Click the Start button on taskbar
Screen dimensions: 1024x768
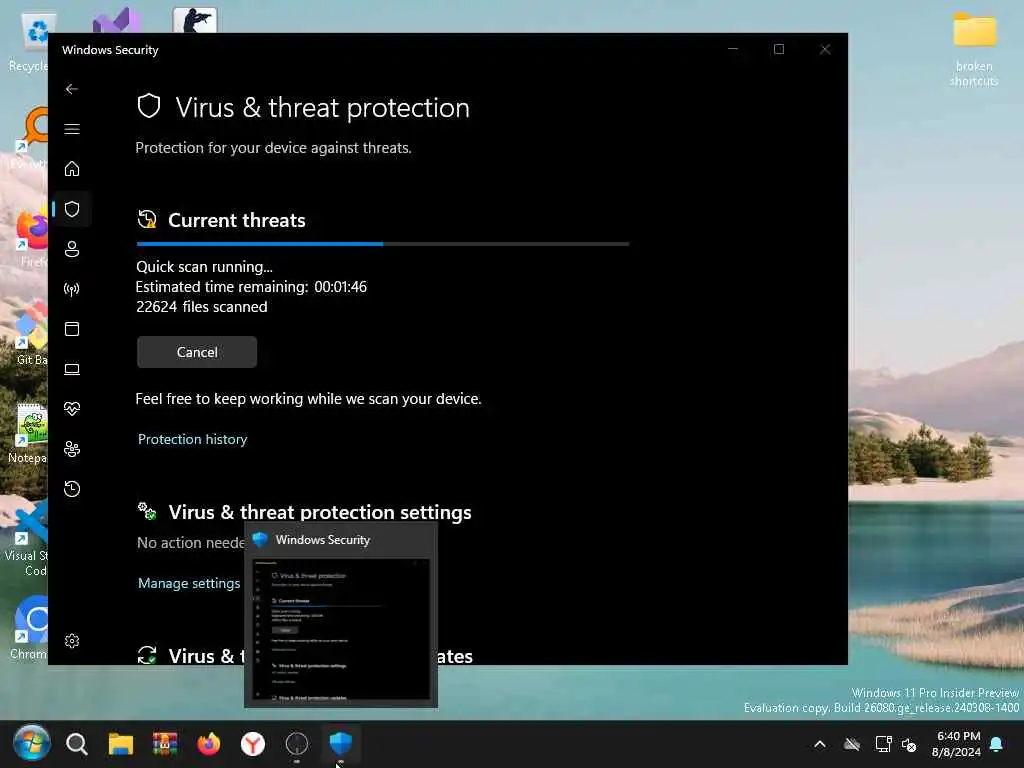[x=31, y=743]
